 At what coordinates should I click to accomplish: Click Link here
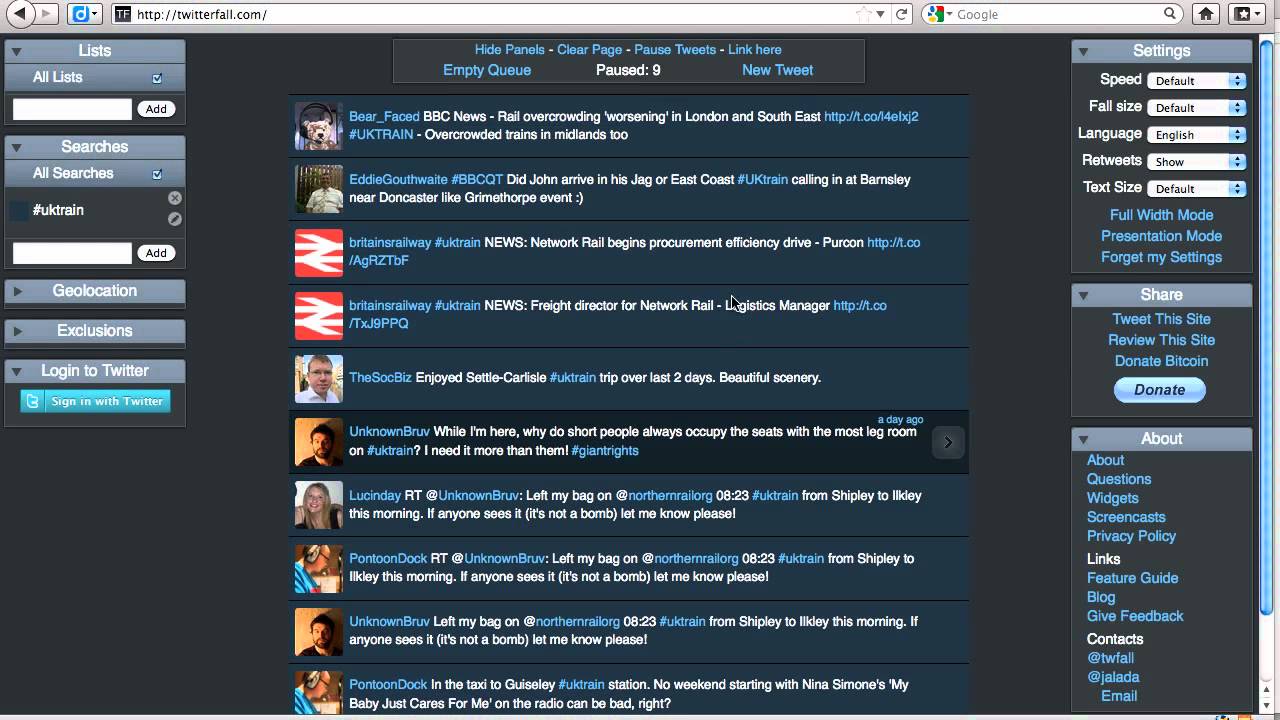(x=755, y=49)
